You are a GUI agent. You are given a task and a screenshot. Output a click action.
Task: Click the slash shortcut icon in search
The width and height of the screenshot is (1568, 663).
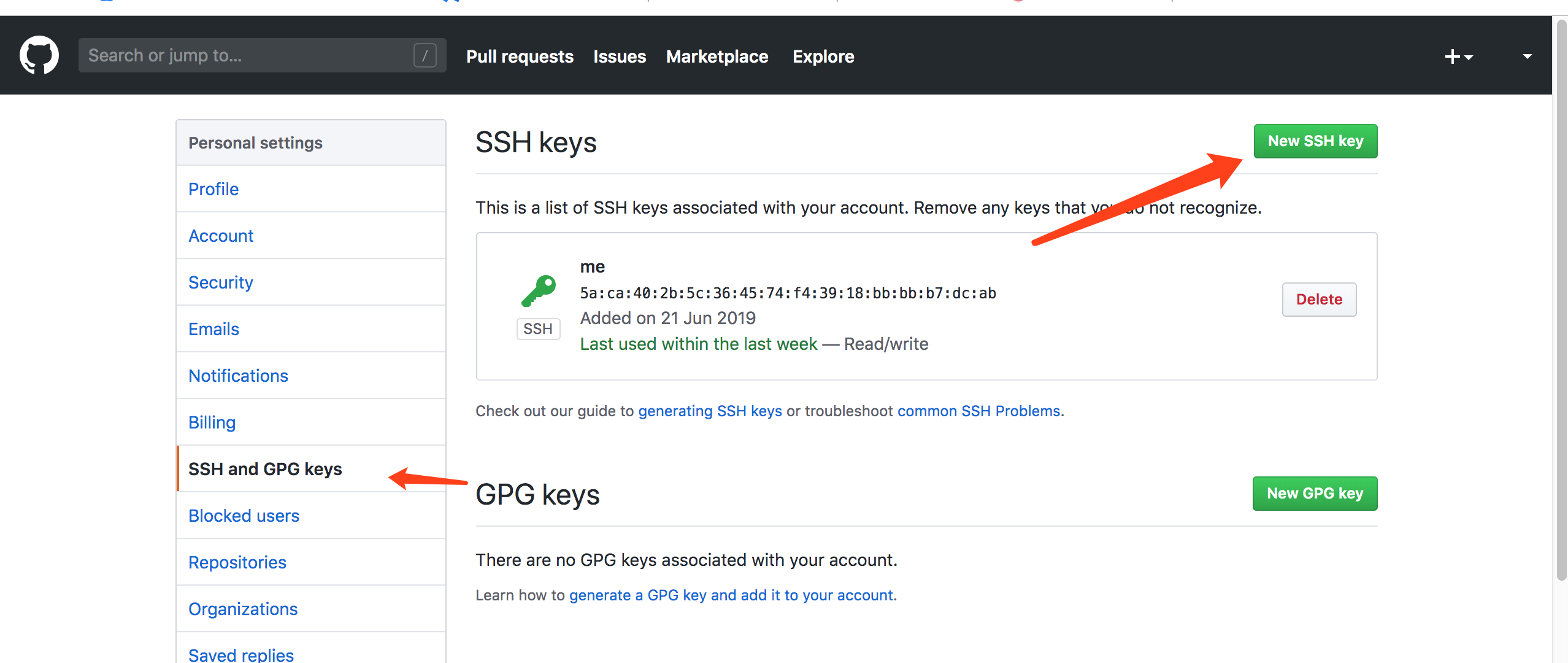425,55
